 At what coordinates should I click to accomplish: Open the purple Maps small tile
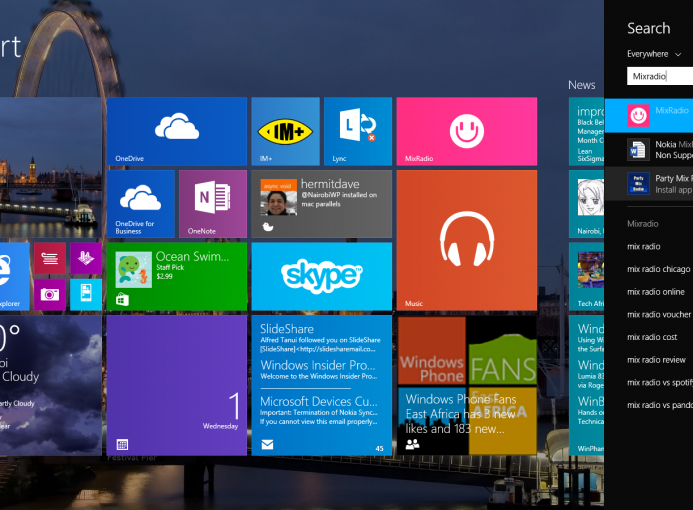(x=86, y=258)
